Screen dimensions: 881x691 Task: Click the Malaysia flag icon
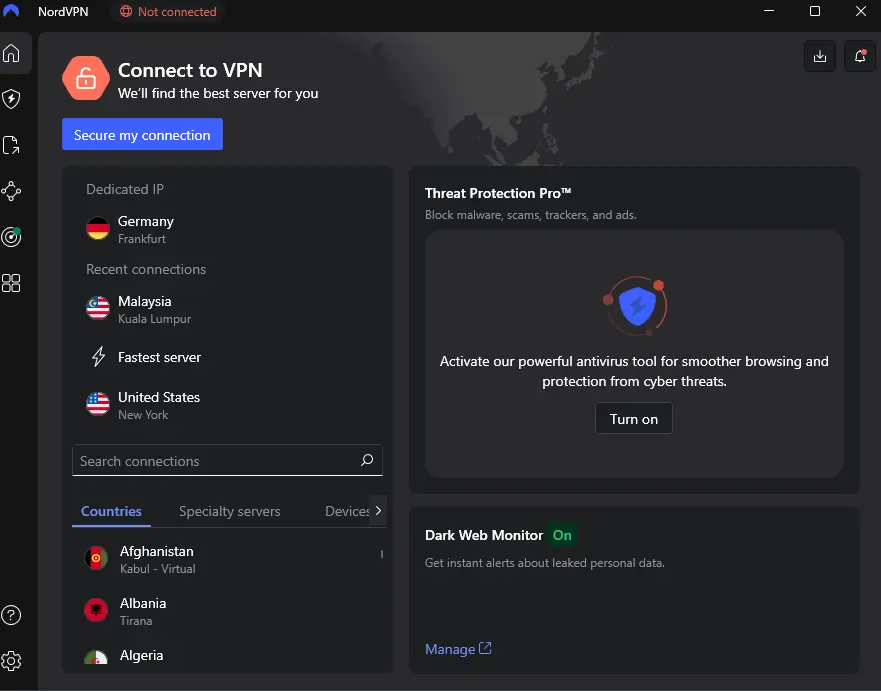click(98, 308)
